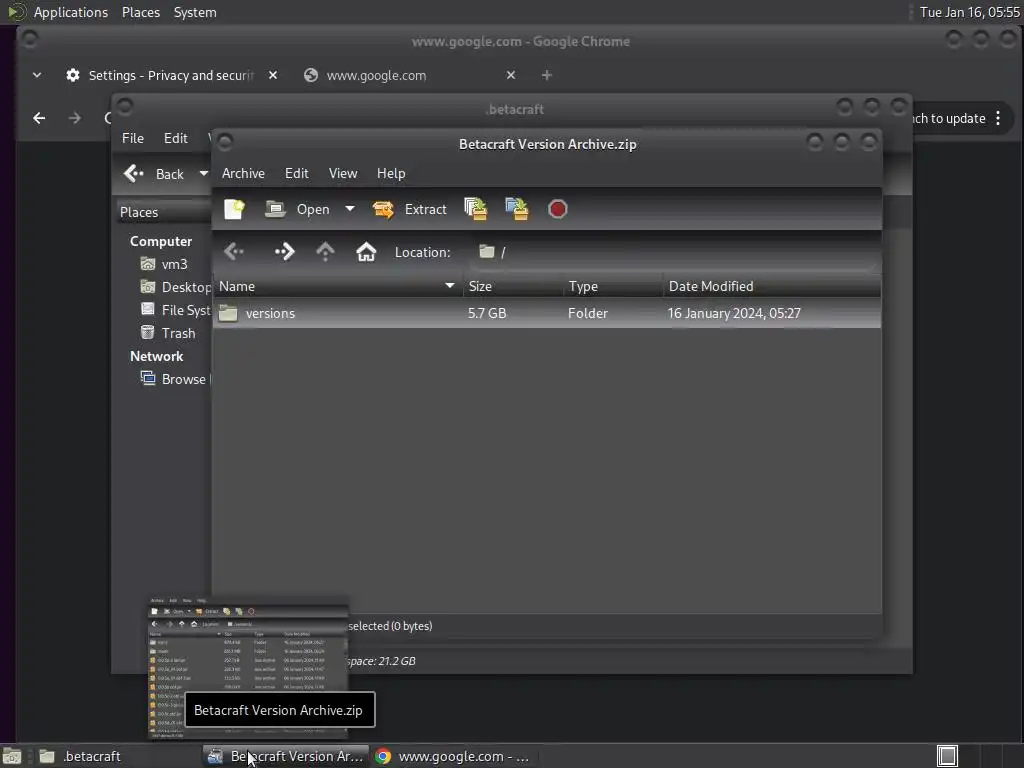Viewport: 1024px width, 768px height.
Task: Click the Location path field
Action: [x=673, y=252]
